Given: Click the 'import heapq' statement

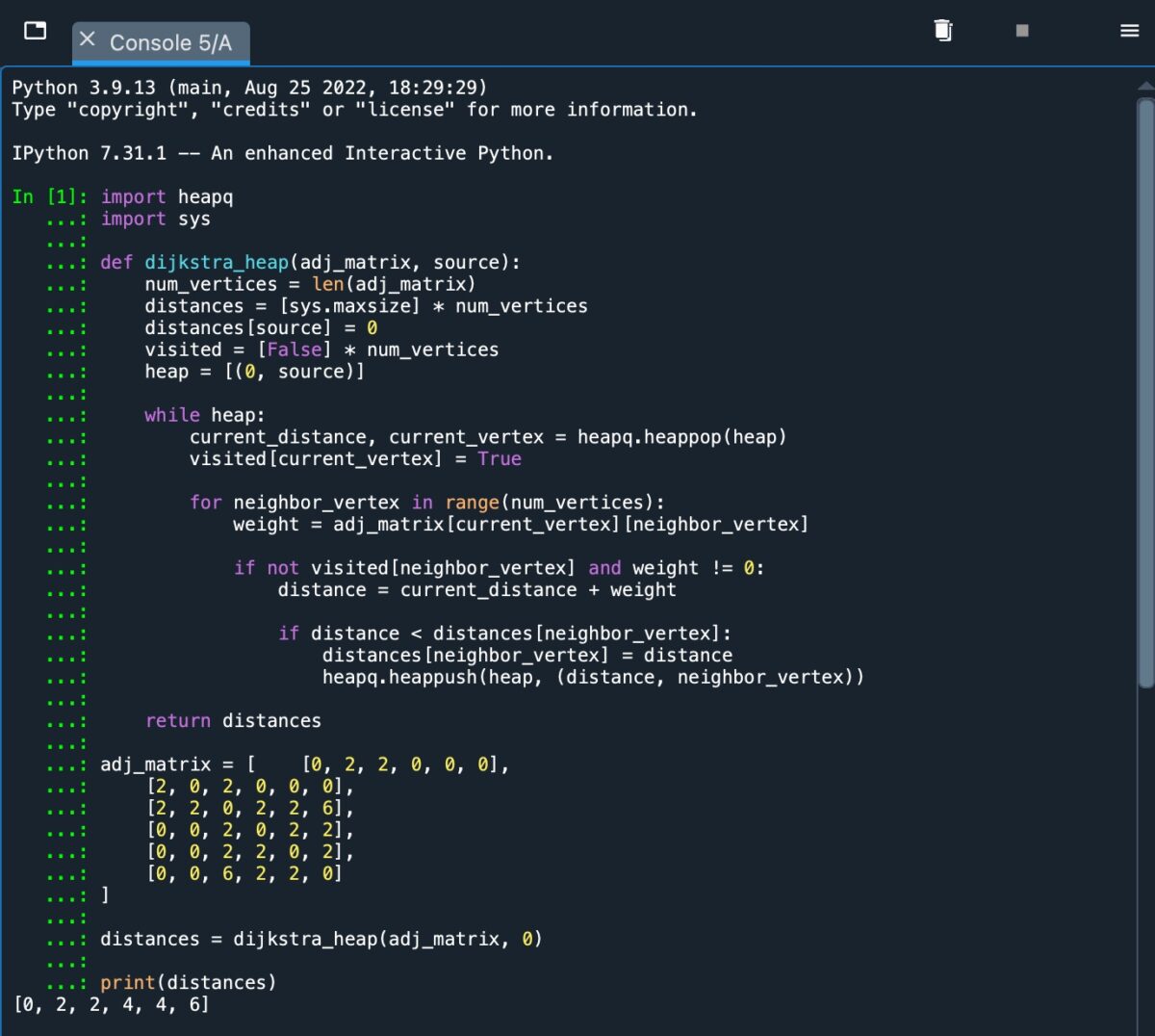Looking at the screenshot, I should click(x=167, y=197).
